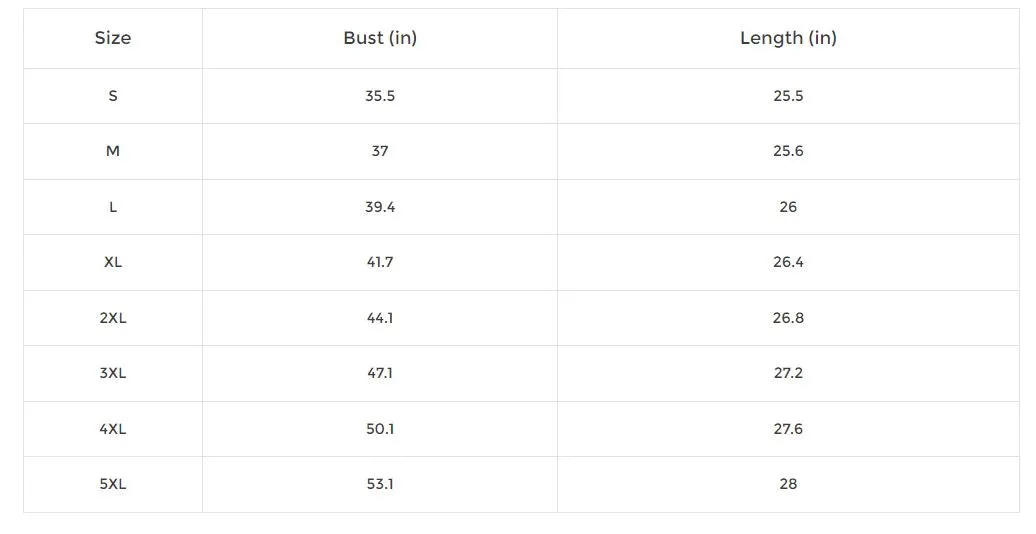Click the Length (in) column header
Screen dimensions: 1036x534
coord(788,38)
